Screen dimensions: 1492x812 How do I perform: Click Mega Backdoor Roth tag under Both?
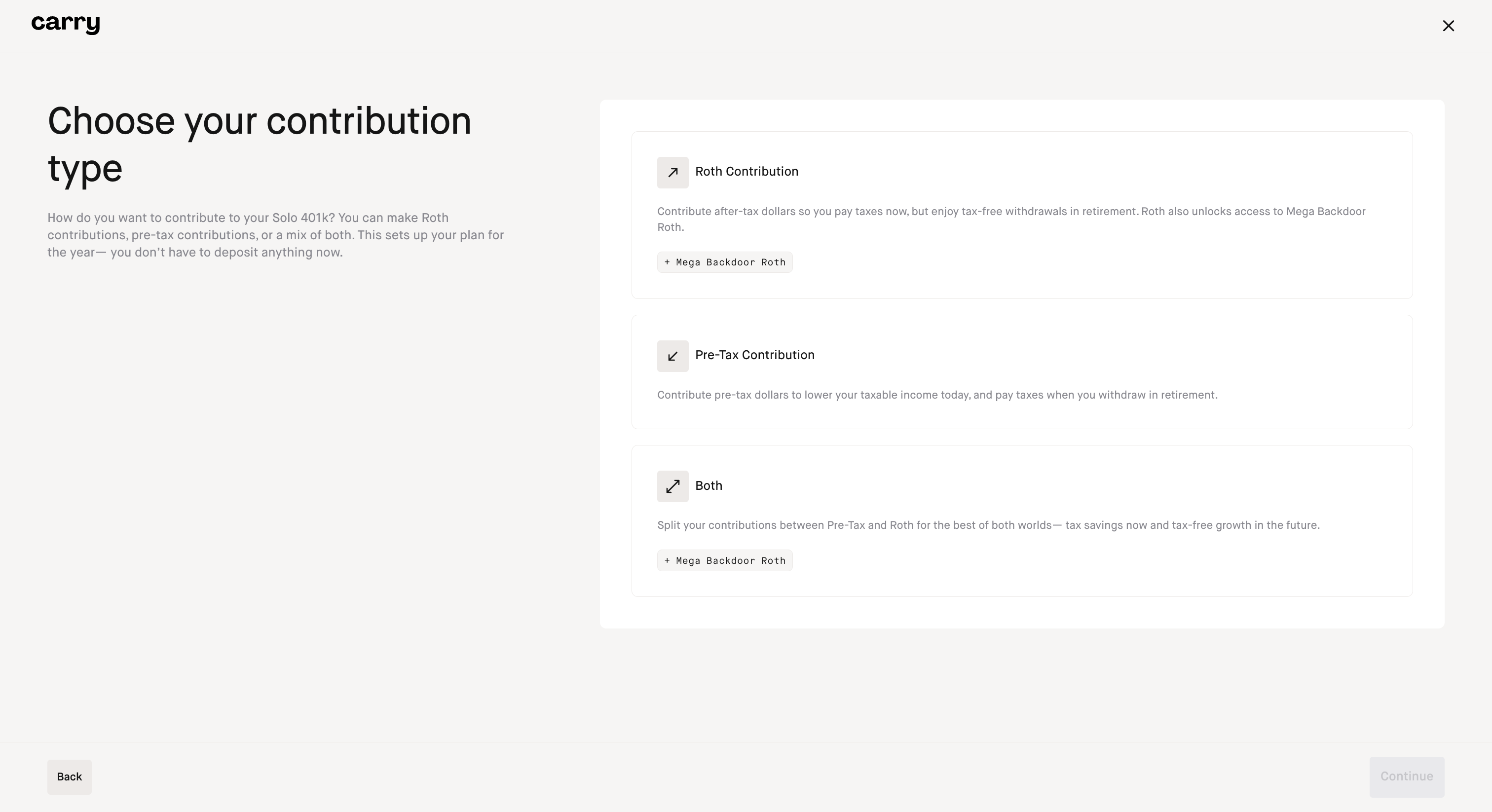pyautogui.click(x=725, y=560)
